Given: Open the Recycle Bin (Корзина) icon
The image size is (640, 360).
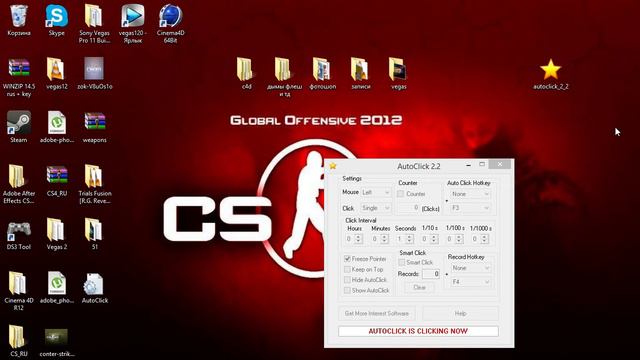Looking at the screenshot, I should click(x=18, y=20).
